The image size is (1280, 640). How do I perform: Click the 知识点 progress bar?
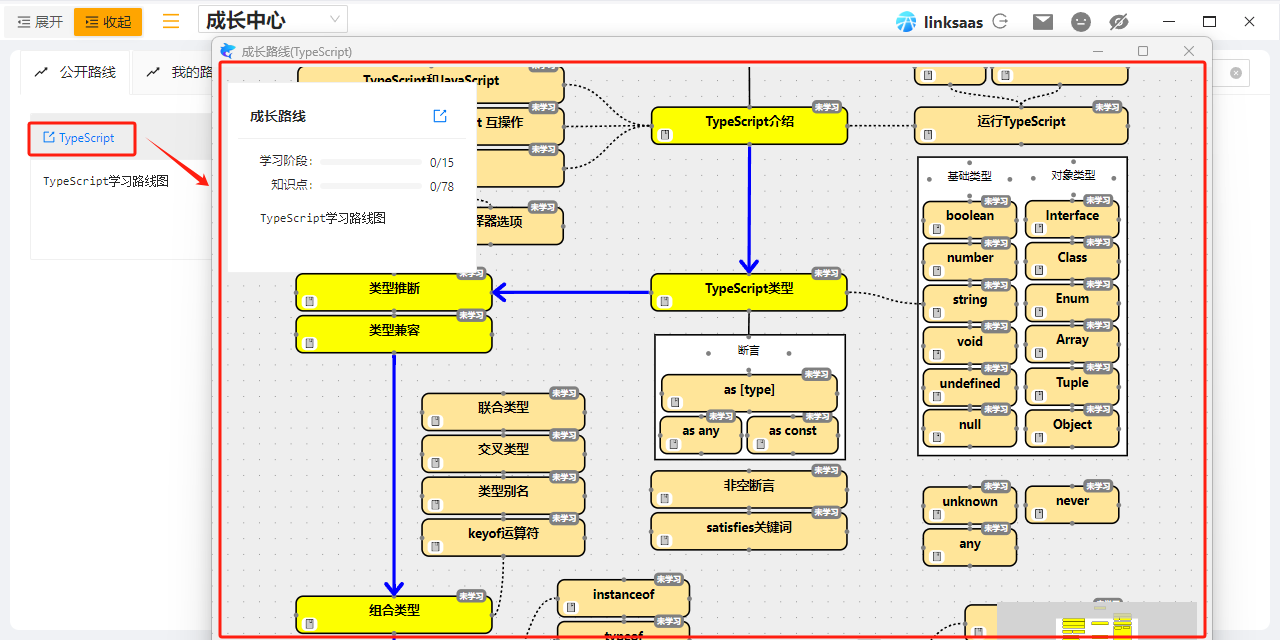click(x=370, y=186)
